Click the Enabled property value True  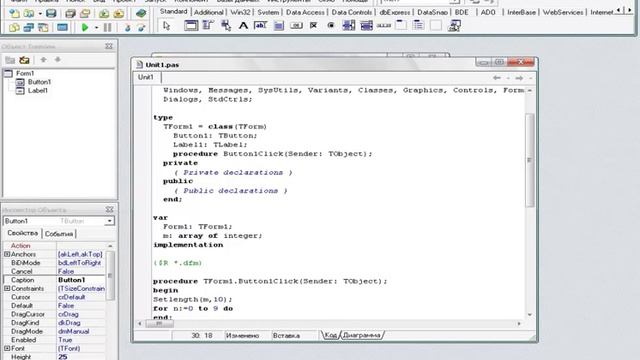click(81, 340)
